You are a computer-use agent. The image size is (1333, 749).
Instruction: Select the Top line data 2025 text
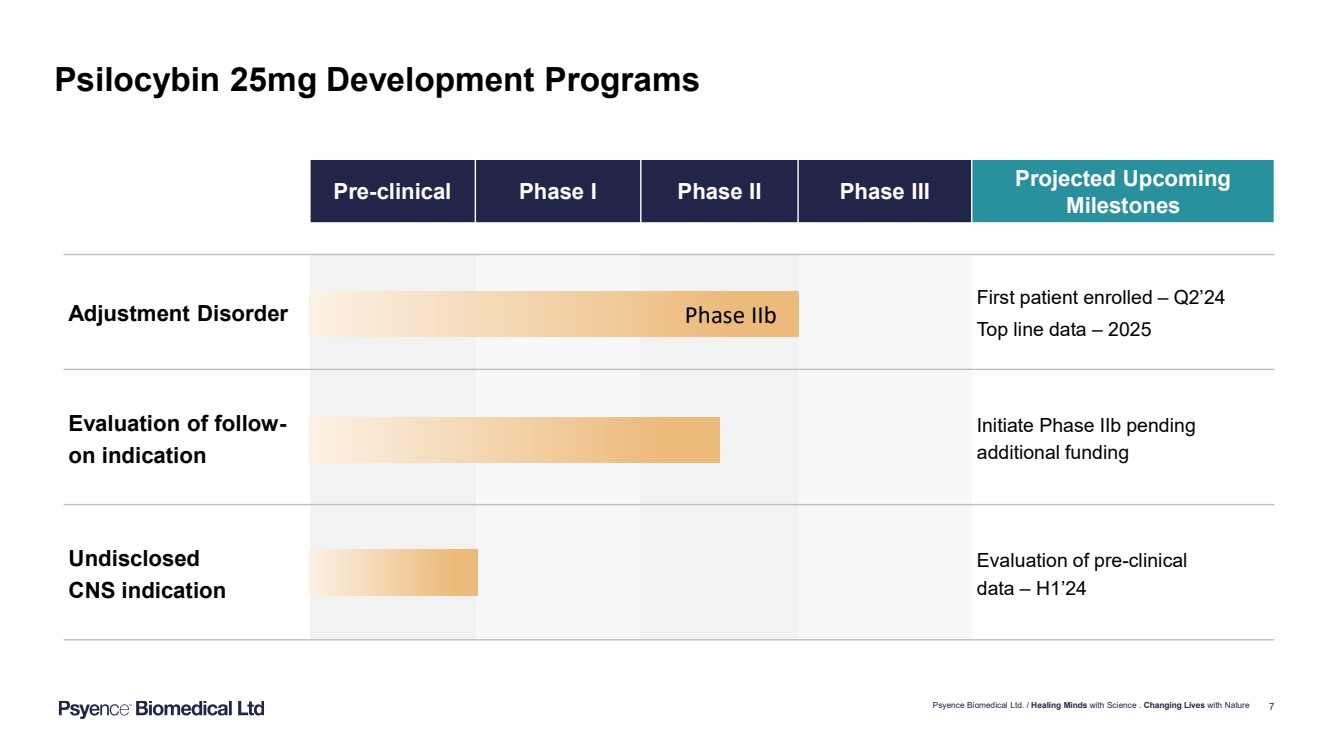[x=1063, y=329]
